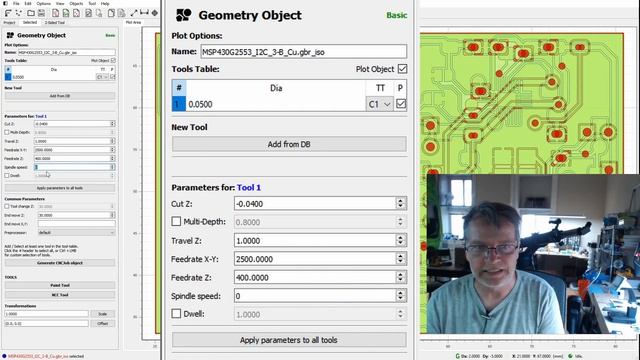The width and height of the screenshot is (640, 360).
Task: Click the green Basic mode label enlarged
Action: pyautogui.click(x=396, y=15)
